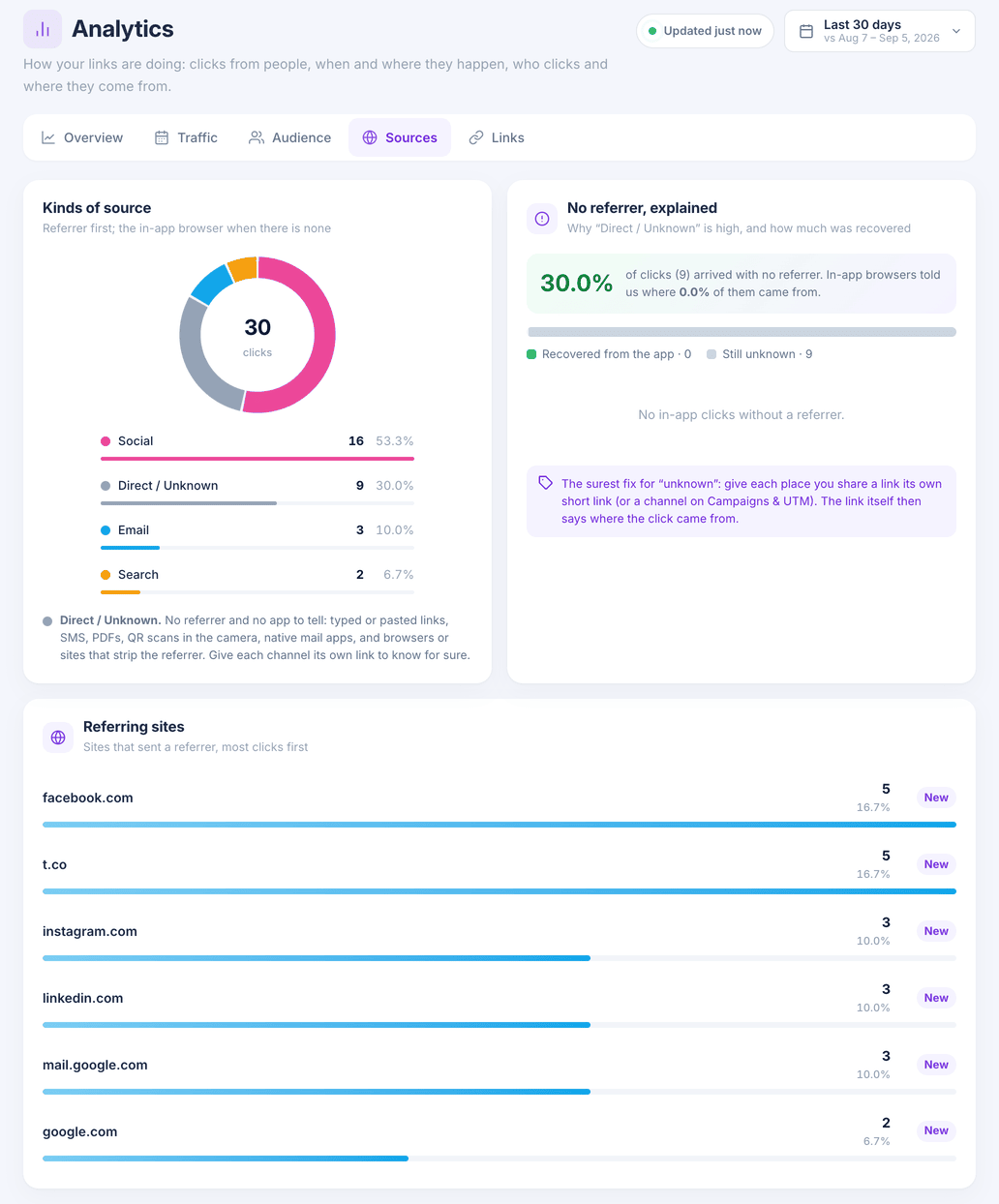
Task: Click the tag icon in the tip box
Action: pos(545,482)
